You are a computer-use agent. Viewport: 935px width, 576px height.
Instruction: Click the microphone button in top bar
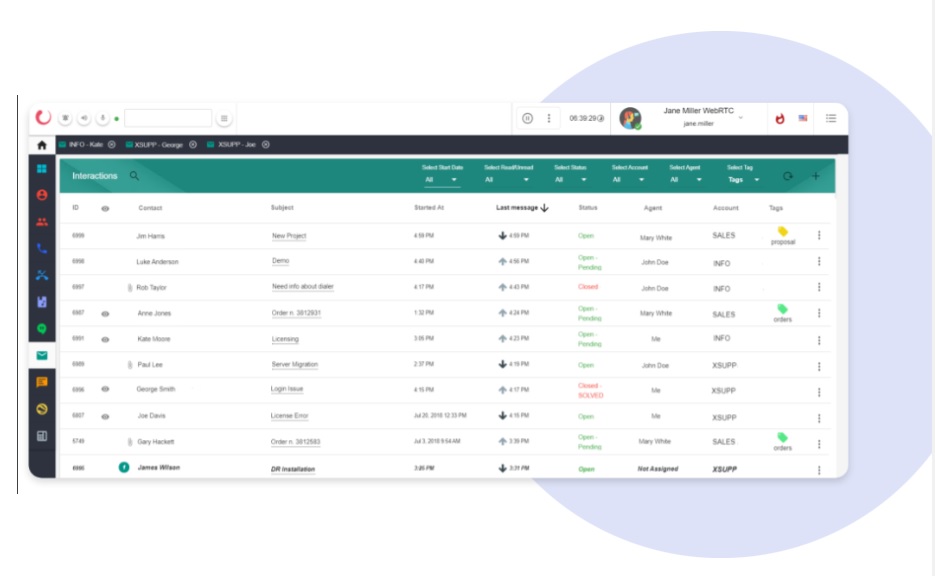(x=103, y=118)
